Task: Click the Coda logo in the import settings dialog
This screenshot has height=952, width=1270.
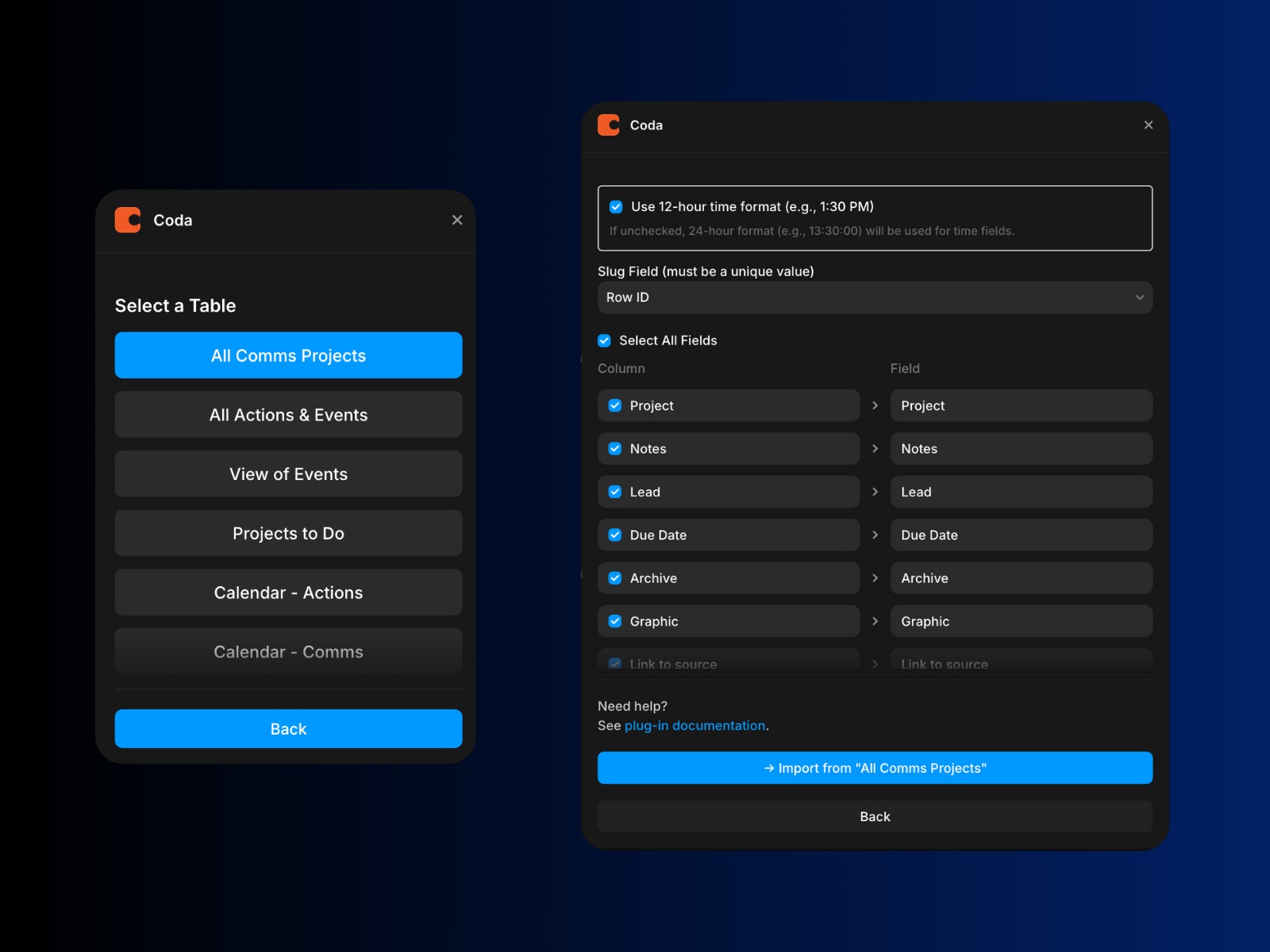Action: (607, 125)
